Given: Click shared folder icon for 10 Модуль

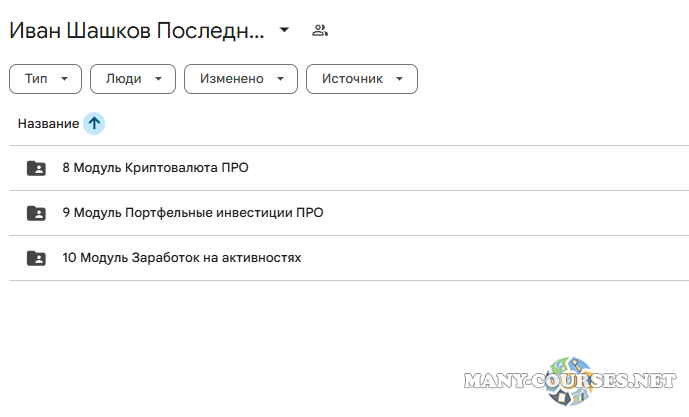Looking at the screenshot, I should coord(36,258).
